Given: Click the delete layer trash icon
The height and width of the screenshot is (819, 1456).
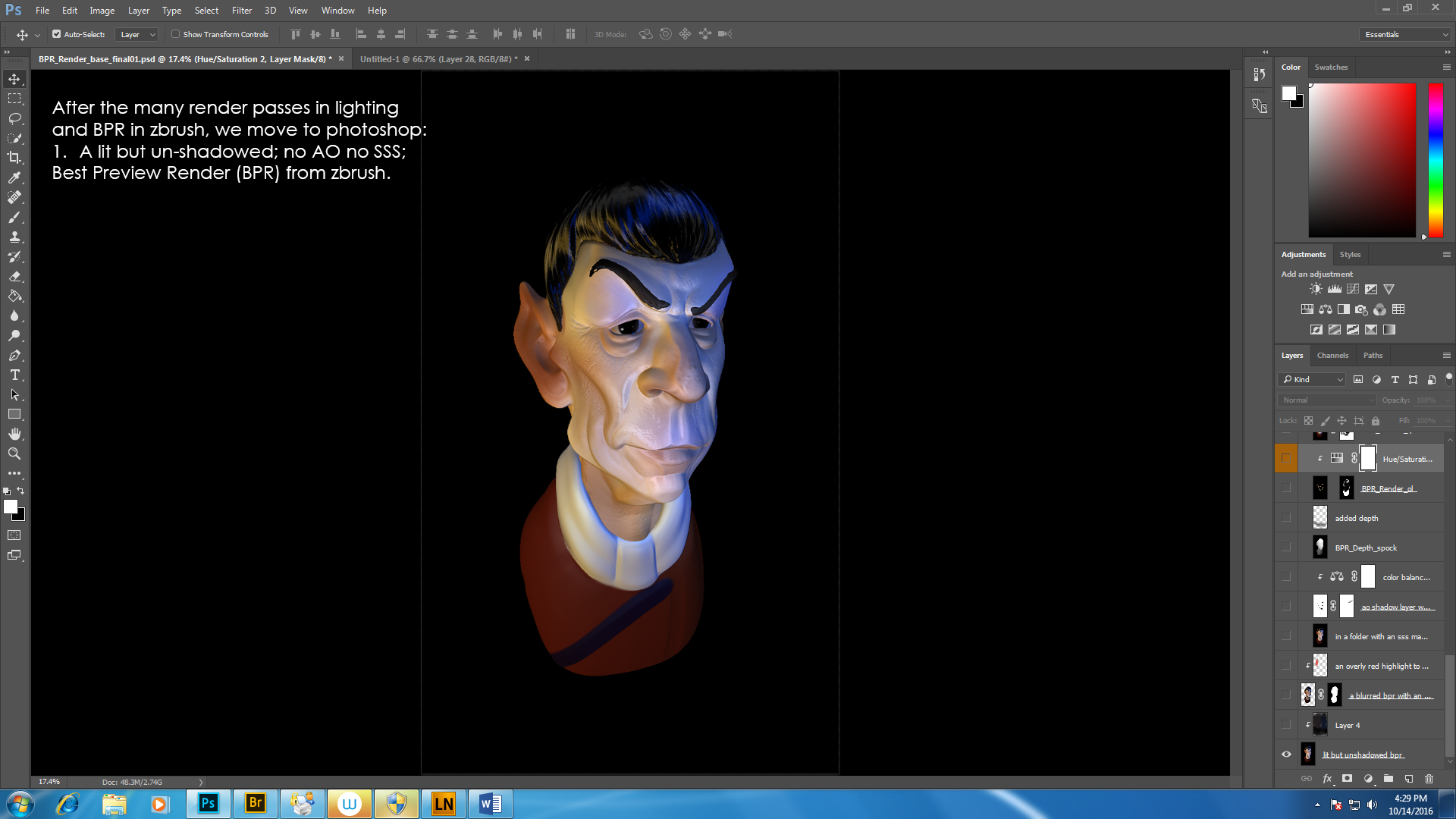Looking at the screenshot, I should click(1429, 779).
